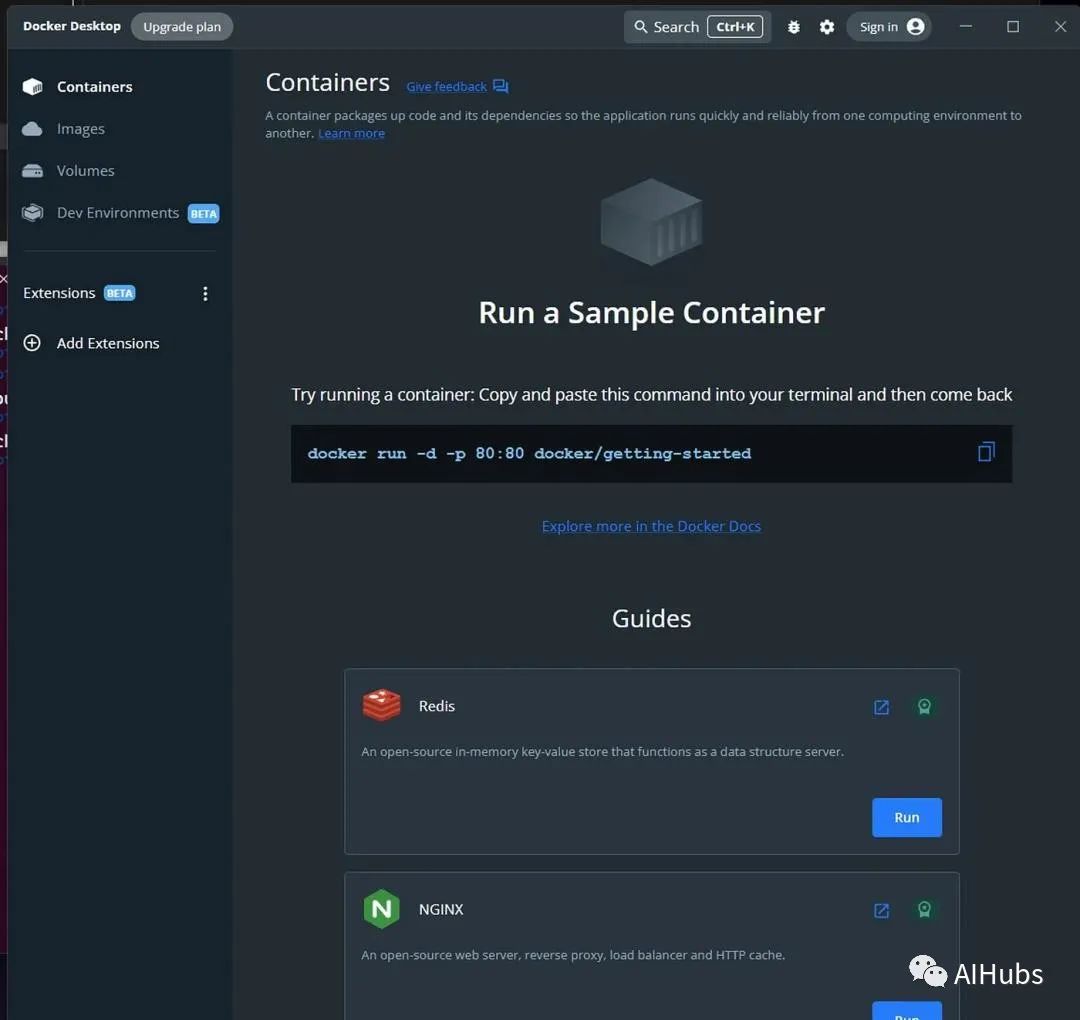Open the Images section

pyautogui.click(x=80, y=129)
